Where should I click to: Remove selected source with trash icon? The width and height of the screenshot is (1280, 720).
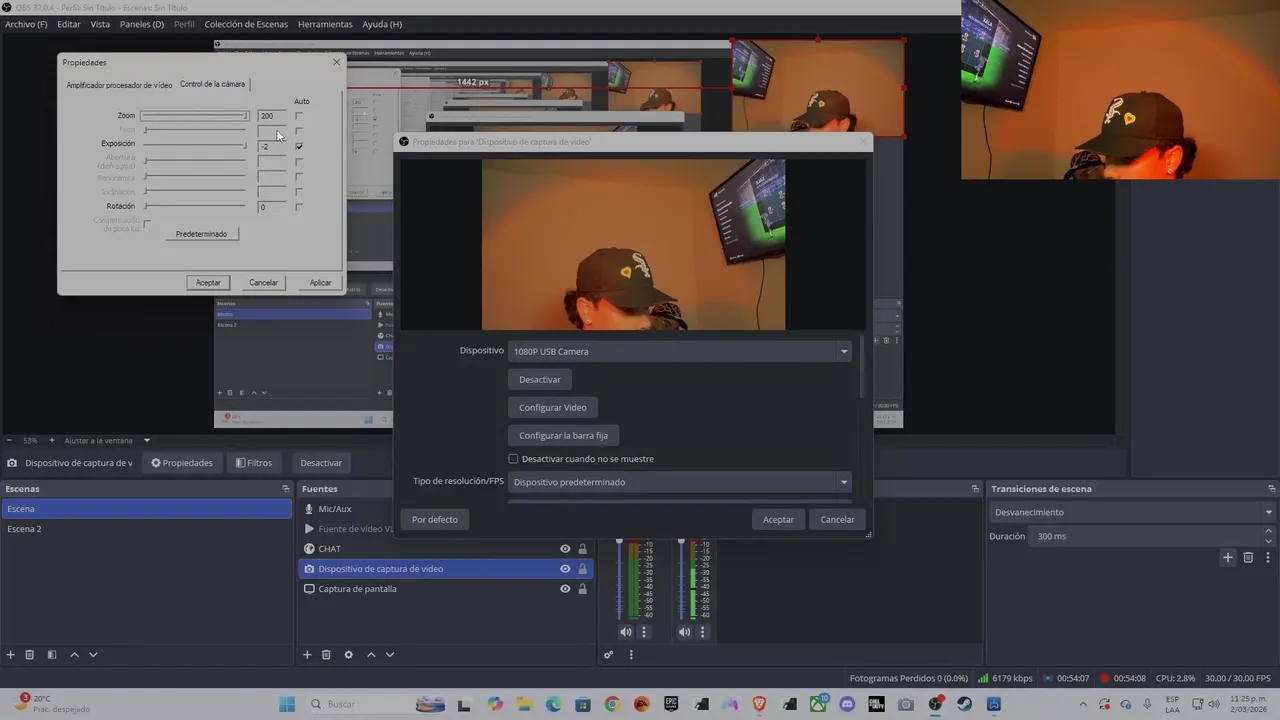326,655
